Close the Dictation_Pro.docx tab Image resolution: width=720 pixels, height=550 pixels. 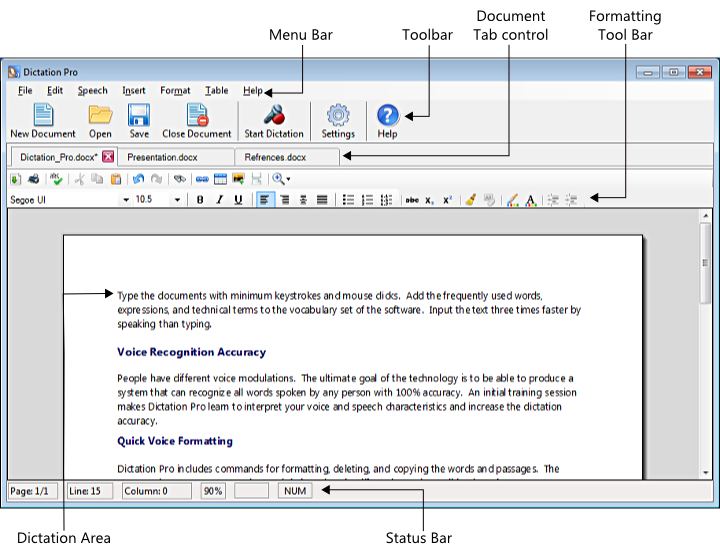click(x=108, y=157)
